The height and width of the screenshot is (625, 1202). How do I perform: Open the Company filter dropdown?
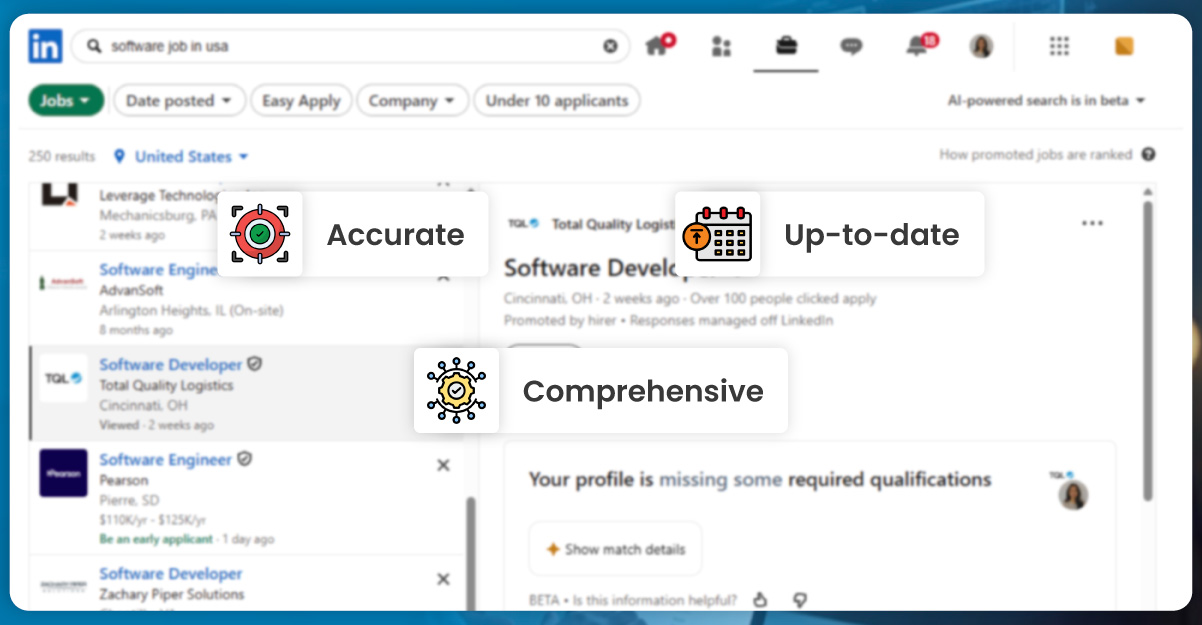click(x=412, y=101)
